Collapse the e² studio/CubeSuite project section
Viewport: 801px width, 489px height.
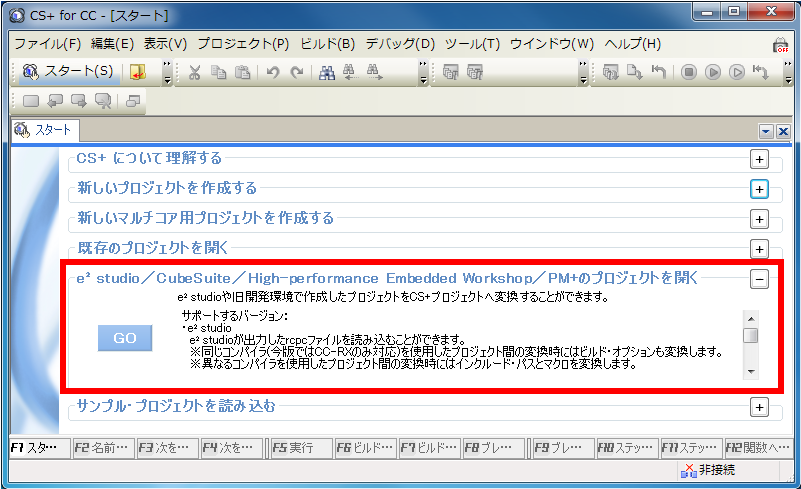tap(760, 280)
